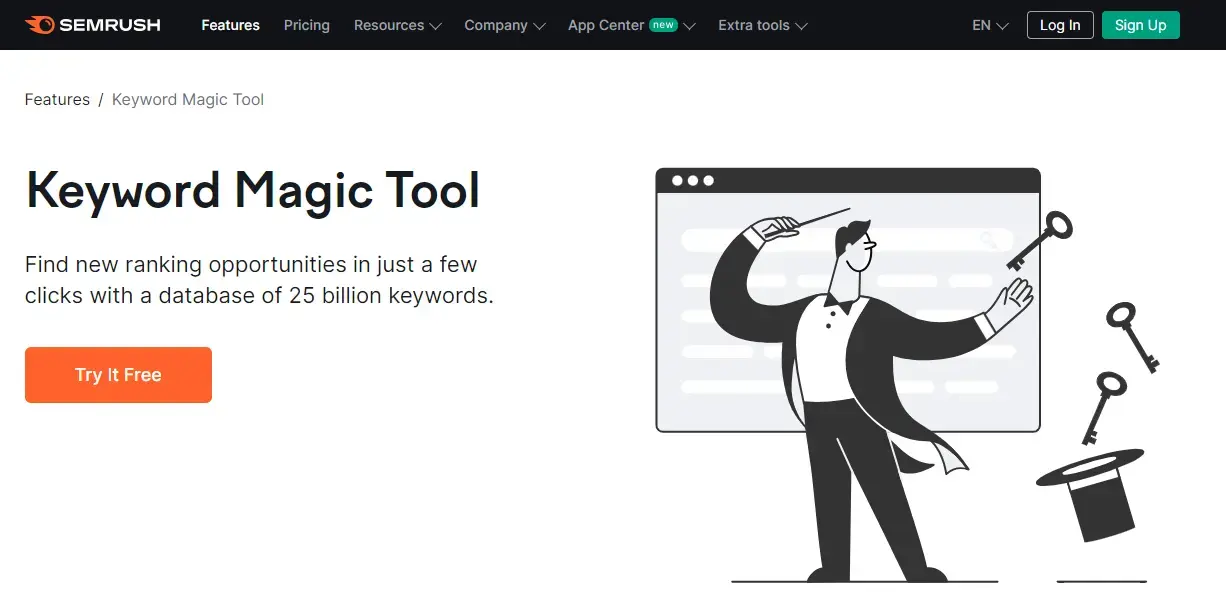Select Features in the navigation bar
The height and width of the screenshot is (594, 1226).
tap(230, 25)
